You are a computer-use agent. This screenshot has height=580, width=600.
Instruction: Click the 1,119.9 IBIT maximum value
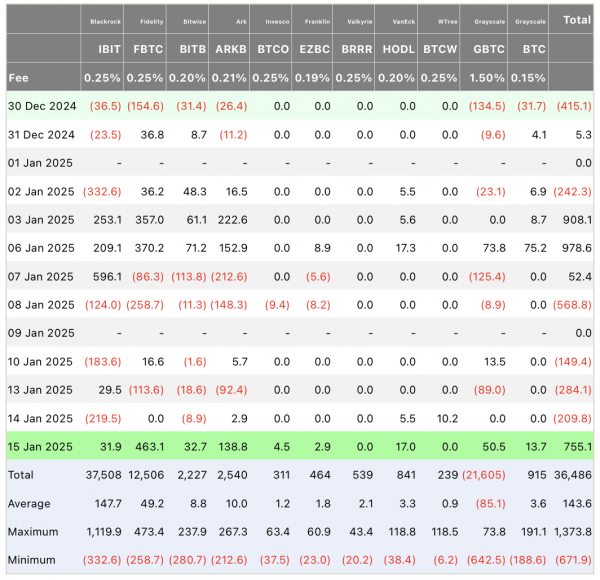(104, 532)
